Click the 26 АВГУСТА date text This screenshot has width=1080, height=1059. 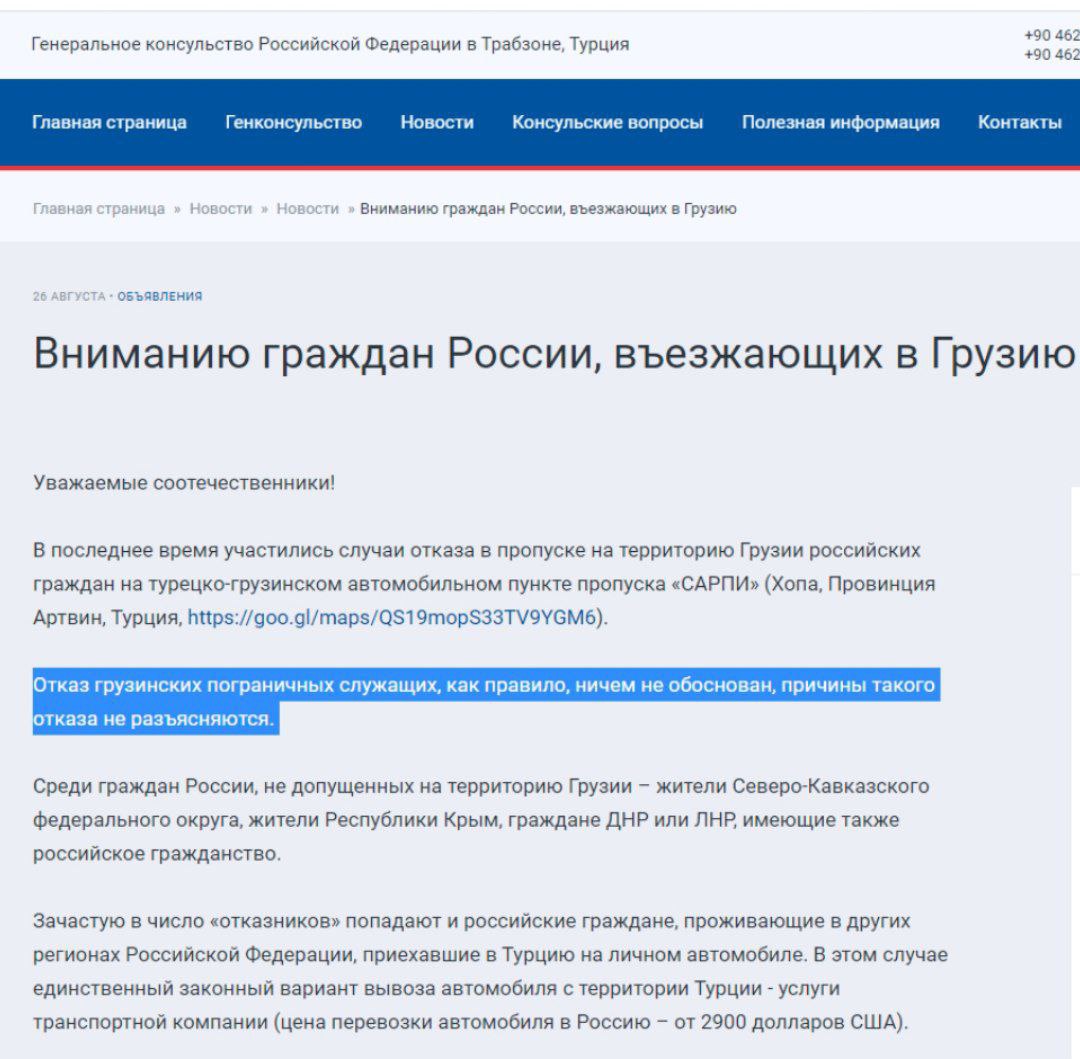[x=69, y=296]
